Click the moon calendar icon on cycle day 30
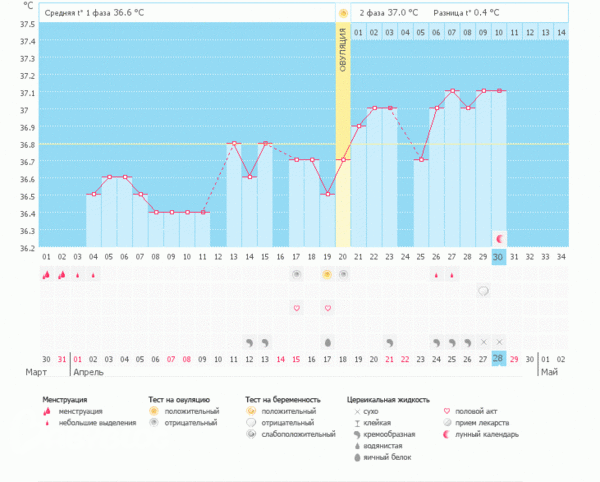The width and height of the screenshot is (600, 482). [x=498, y=238]
